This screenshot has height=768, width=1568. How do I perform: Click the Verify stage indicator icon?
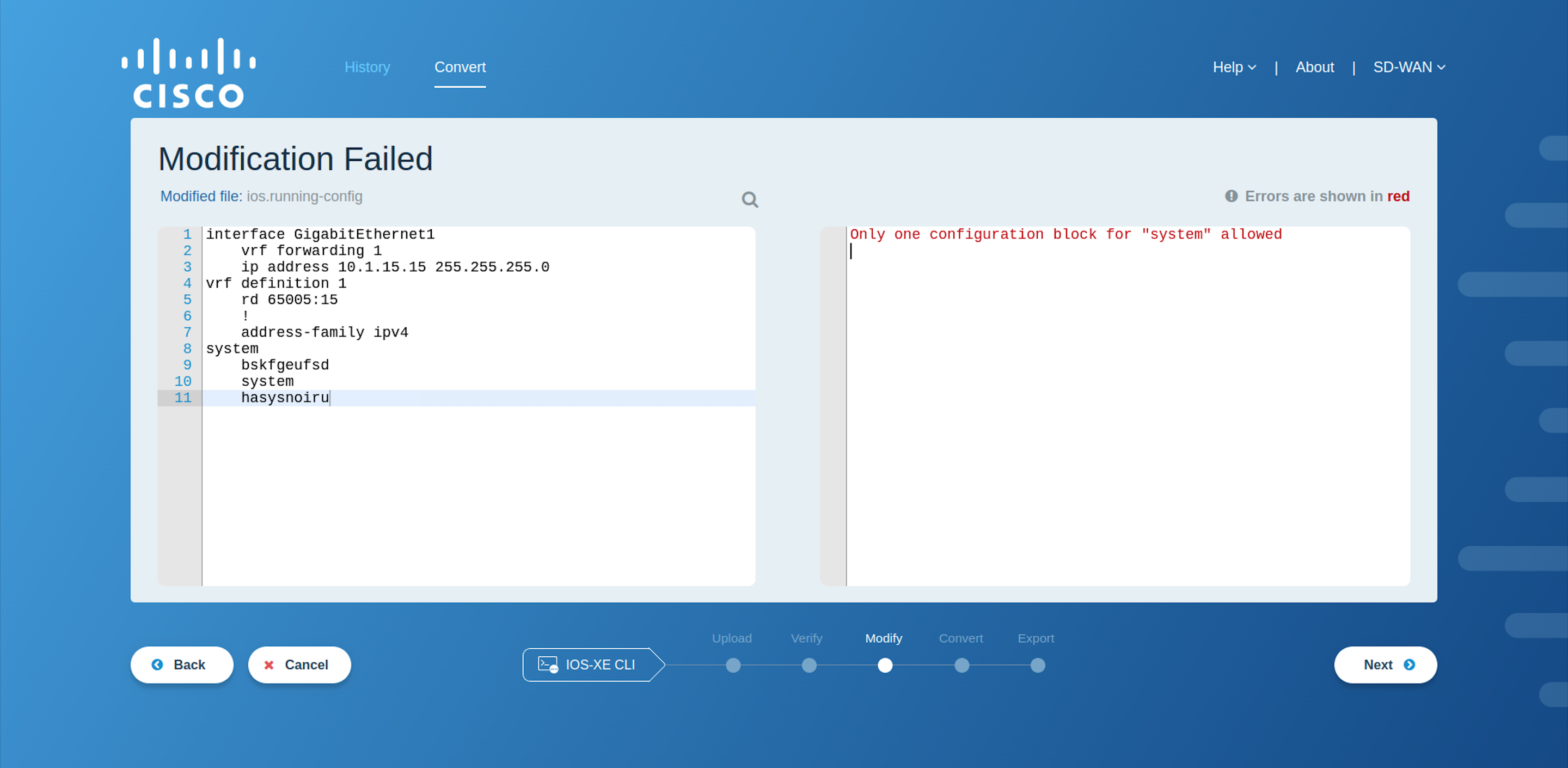click(x=809, y=663)
